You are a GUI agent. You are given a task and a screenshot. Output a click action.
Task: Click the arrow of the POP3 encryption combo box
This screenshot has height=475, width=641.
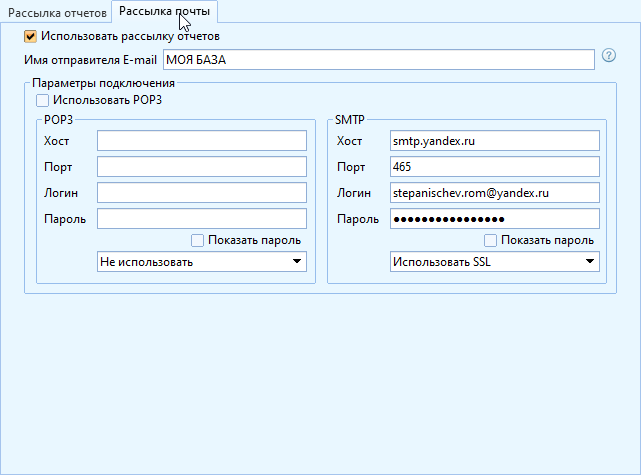[x=296, y=262]
